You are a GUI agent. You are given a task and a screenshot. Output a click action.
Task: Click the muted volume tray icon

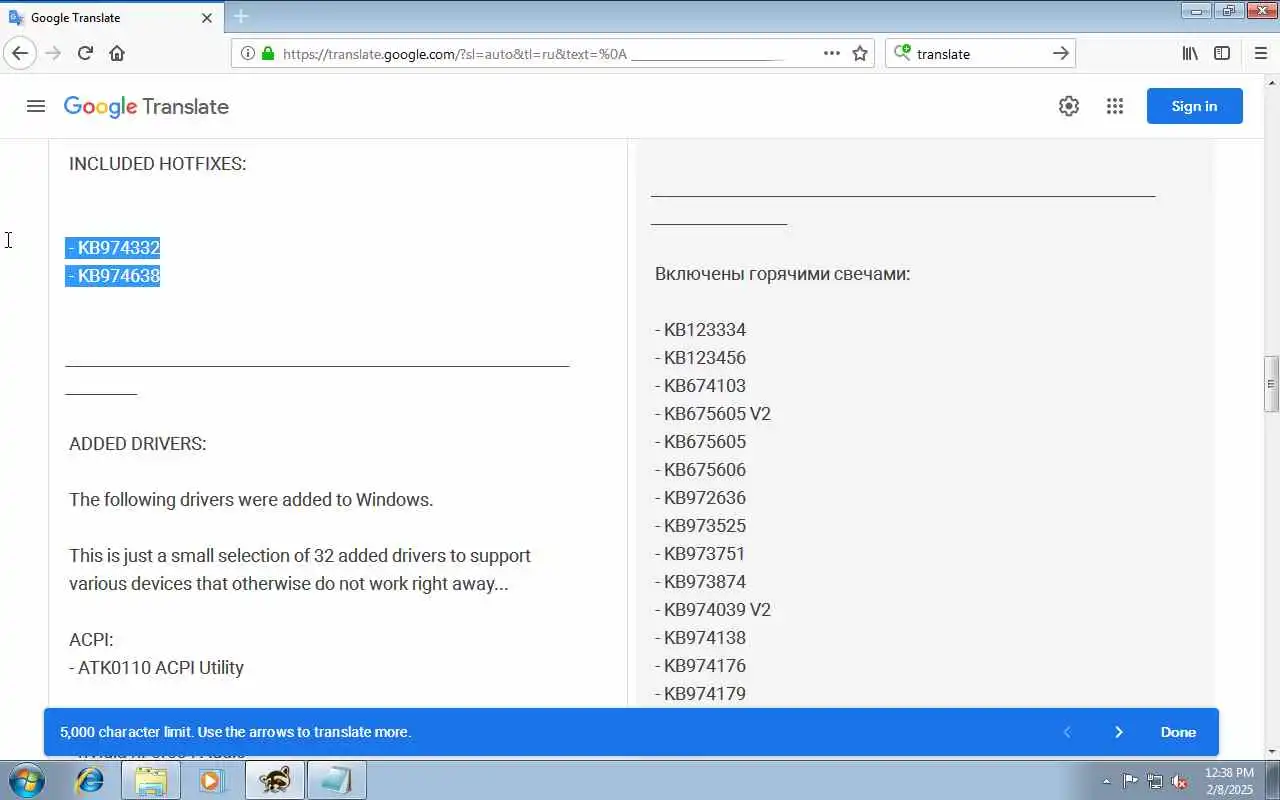(x=1180, y=781)
